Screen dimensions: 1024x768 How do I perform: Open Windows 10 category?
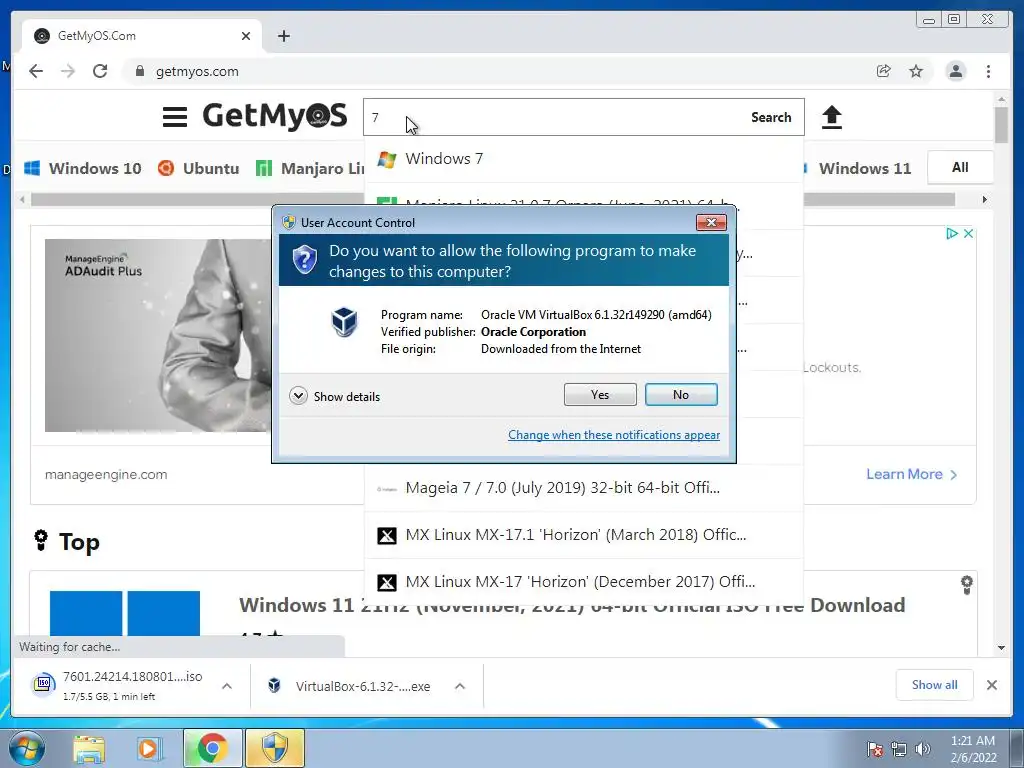coord(82,168)
